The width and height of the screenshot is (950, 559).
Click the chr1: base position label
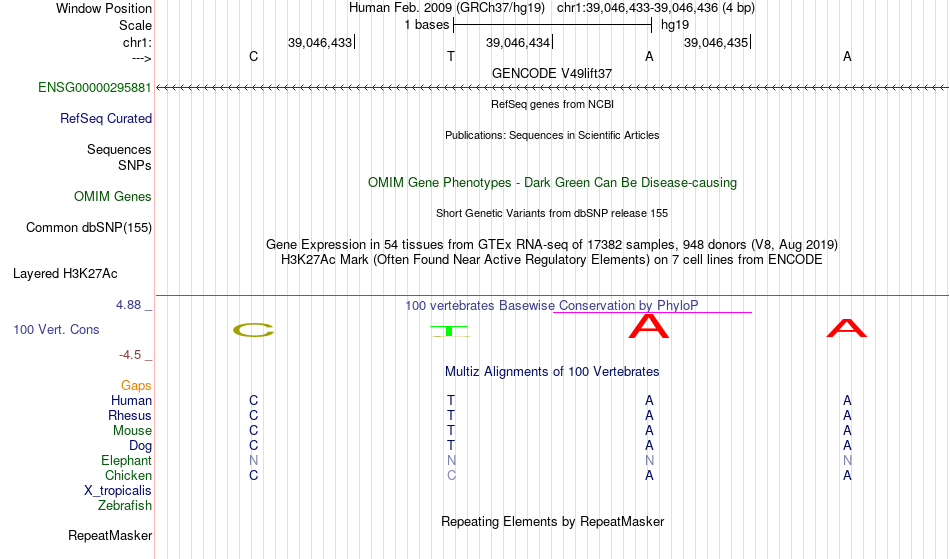pos(138,42)
